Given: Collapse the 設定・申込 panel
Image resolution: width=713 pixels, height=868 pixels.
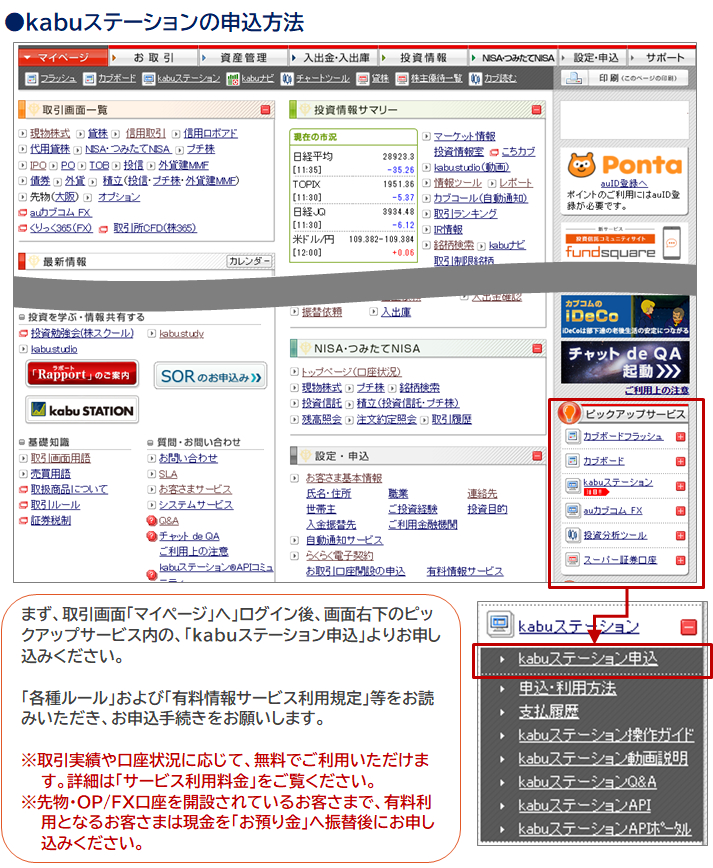Looking at the screenshot, I should click(x=537, y=456).
